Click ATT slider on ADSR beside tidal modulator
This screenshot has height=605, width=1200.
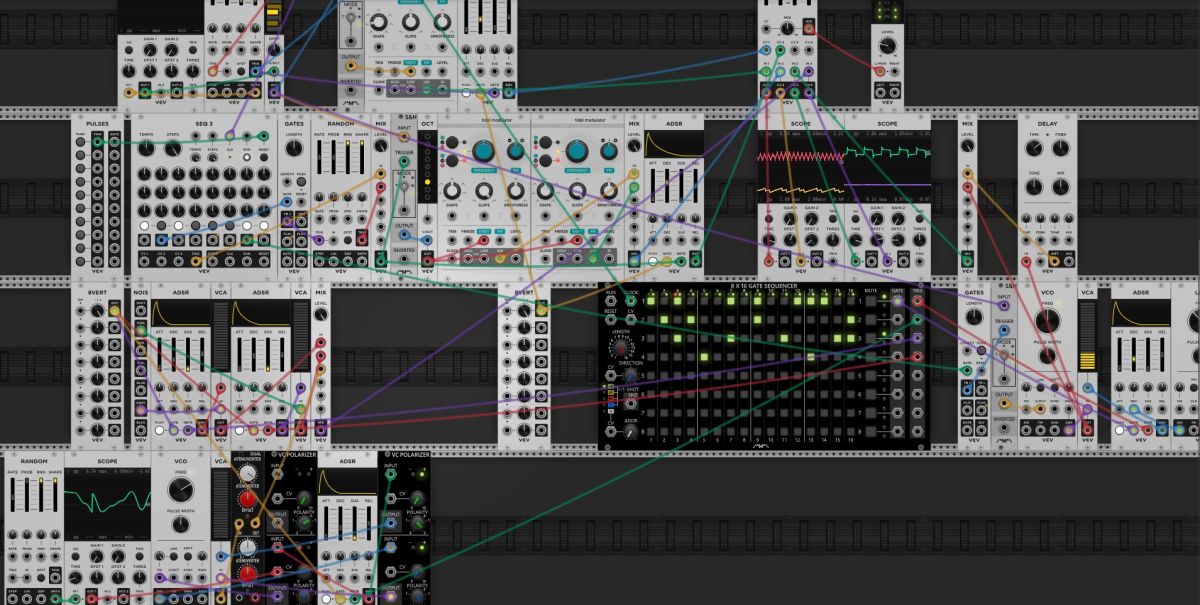(x=653, y=186)
